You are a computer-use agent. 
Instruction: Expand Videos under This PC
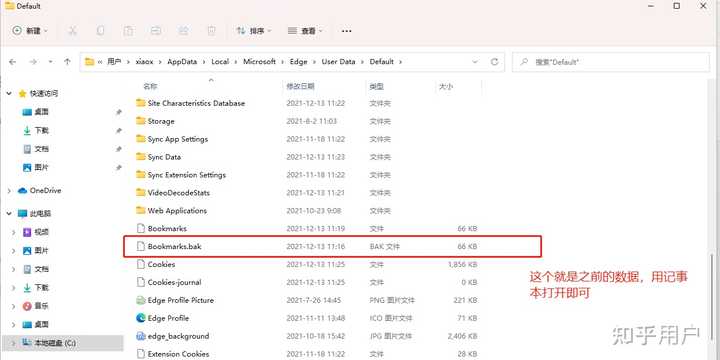(x=14, y=232)
